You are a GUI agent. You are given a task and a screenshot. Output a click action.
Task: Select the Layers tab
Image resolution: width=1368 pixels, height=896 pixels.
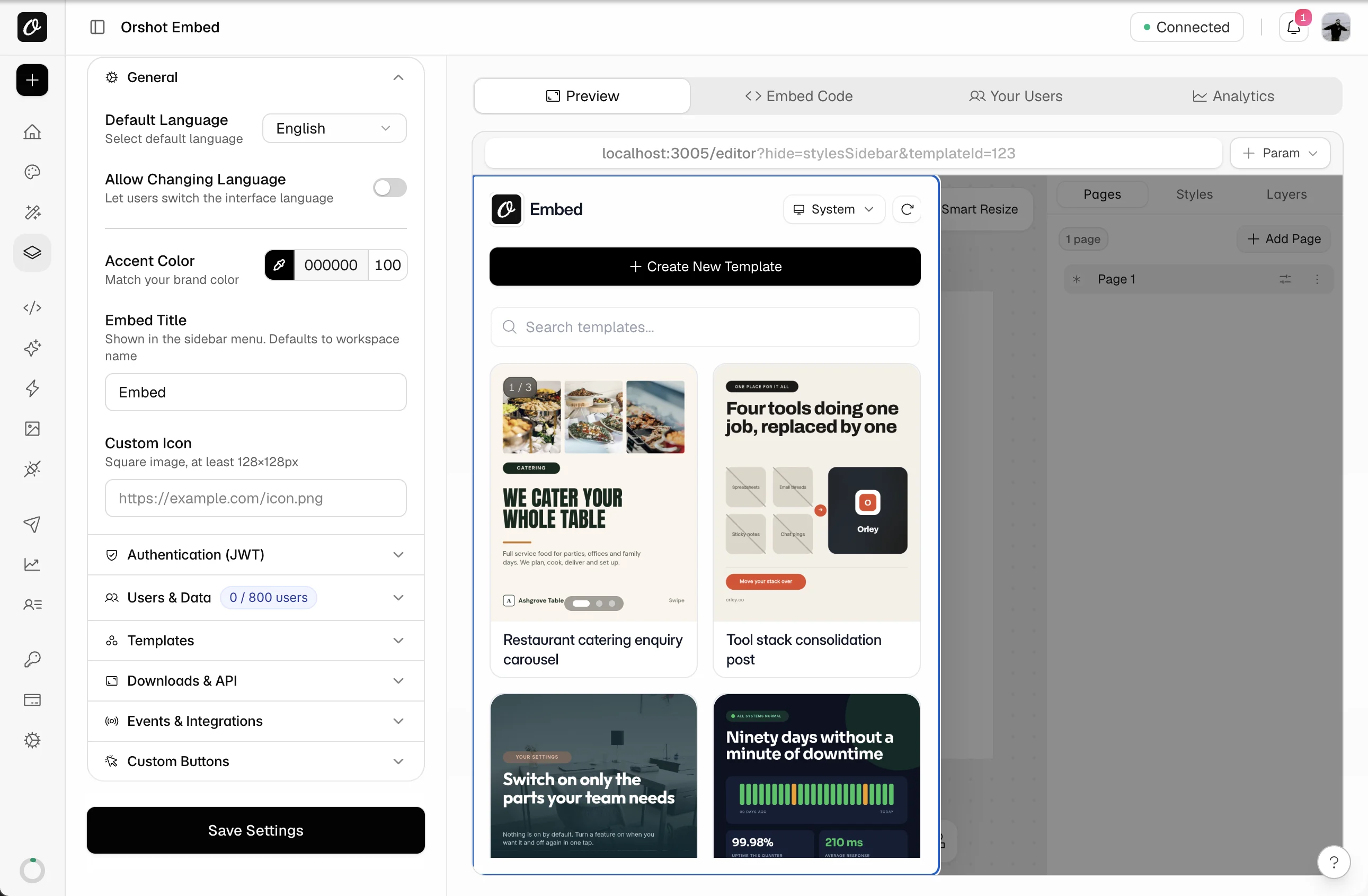point(1286,194)
